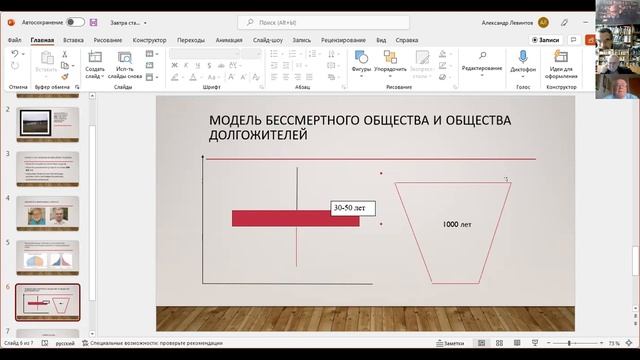Click the align left icon
The width and height of the screenshot is (640, 360).
click(x=274, y=77)
